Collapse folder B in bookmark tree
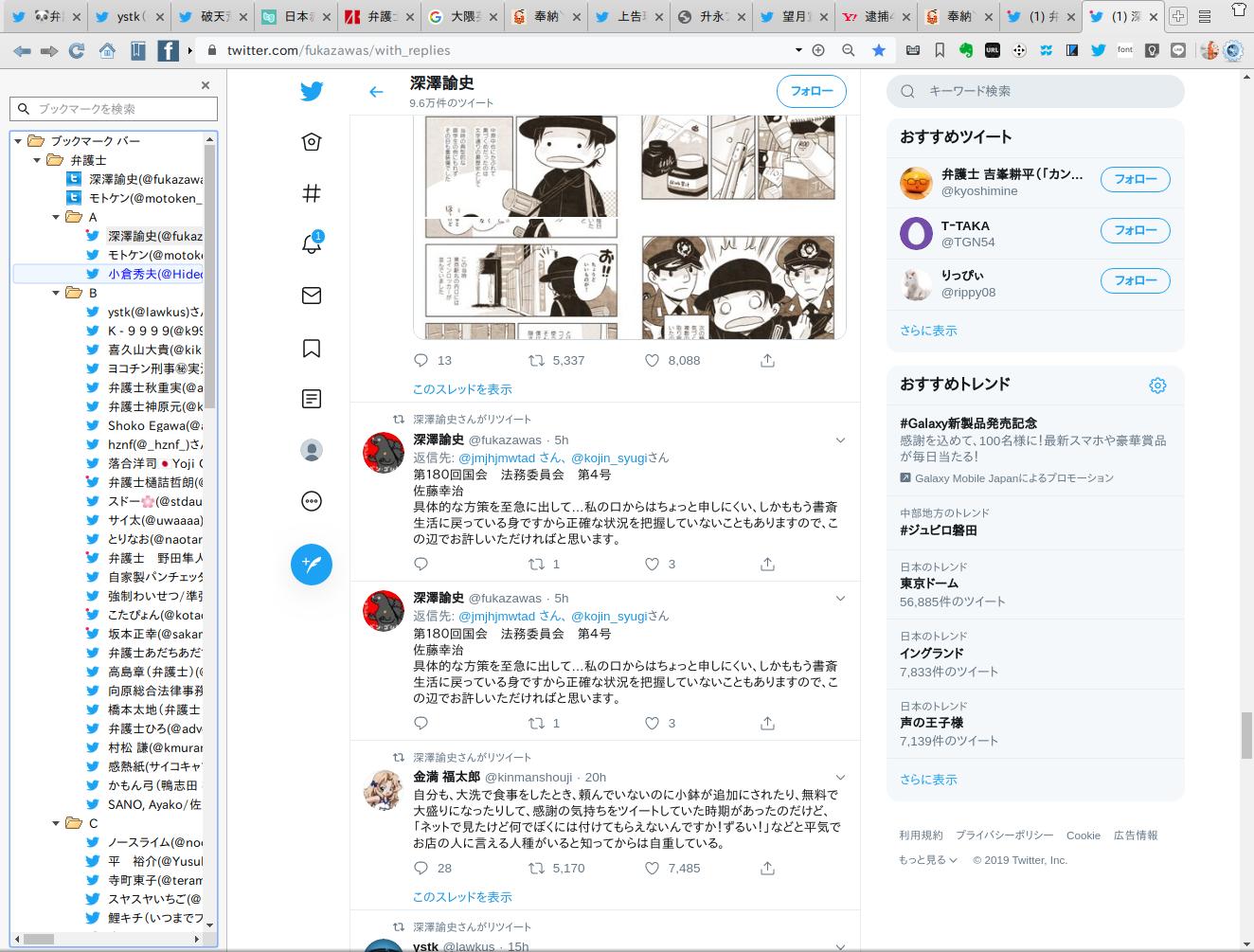 tap(56, 293)
